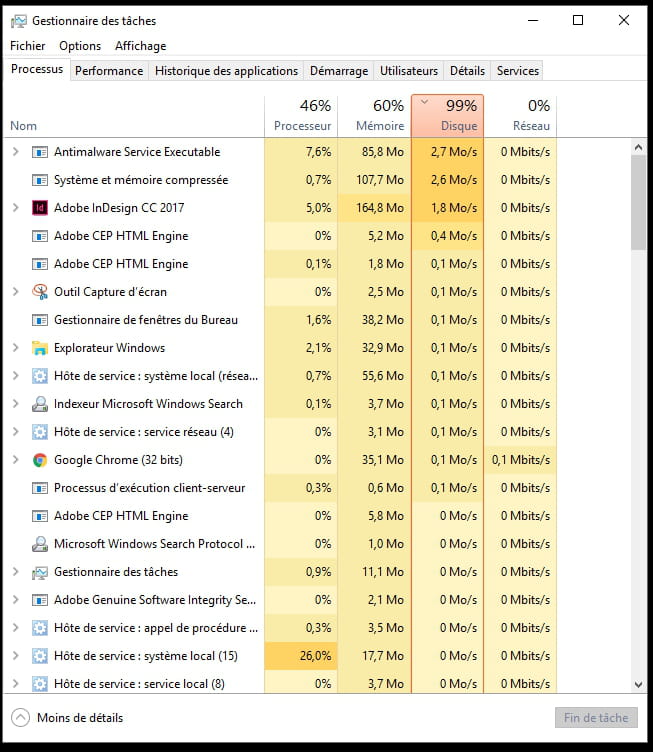Click the Task Manager title bar icon
Screen dimensions: 653x752
click(x=19, y=21)
